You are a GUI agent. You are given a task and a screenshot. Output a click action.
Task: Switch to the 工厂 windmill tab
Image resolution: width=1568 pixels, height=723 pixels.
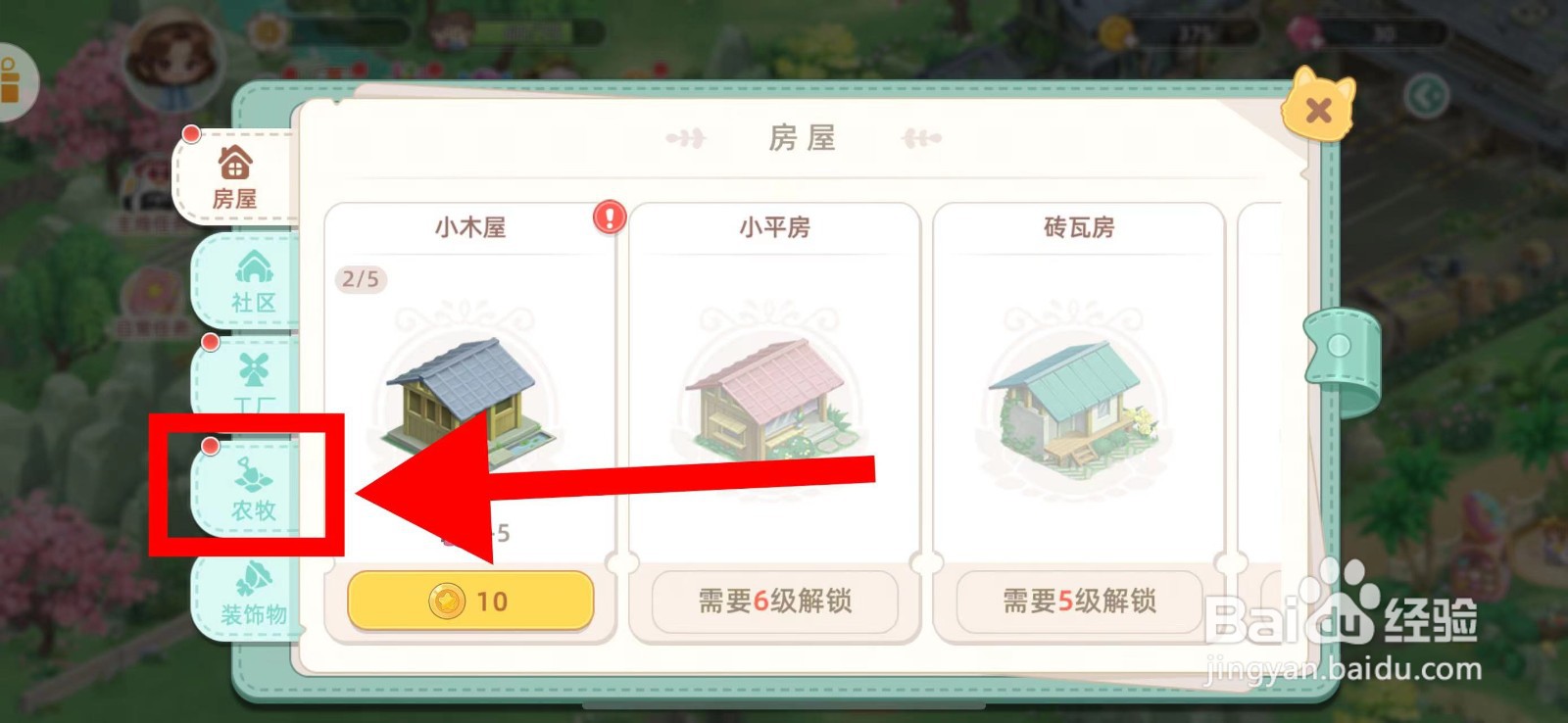251,382
